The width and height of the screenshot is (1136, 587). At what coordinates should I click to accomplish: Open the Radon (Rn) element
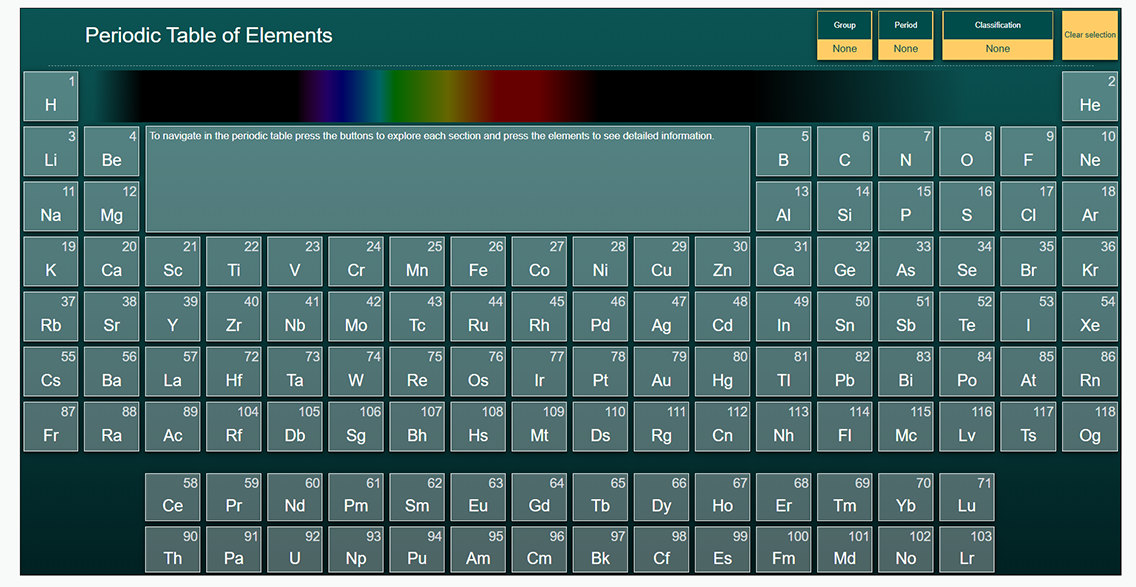[x=1090, y=372]
